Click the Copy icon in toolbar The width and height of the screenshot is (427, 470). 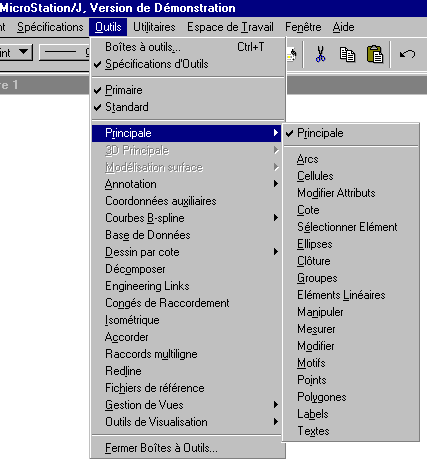click(347, 54)
